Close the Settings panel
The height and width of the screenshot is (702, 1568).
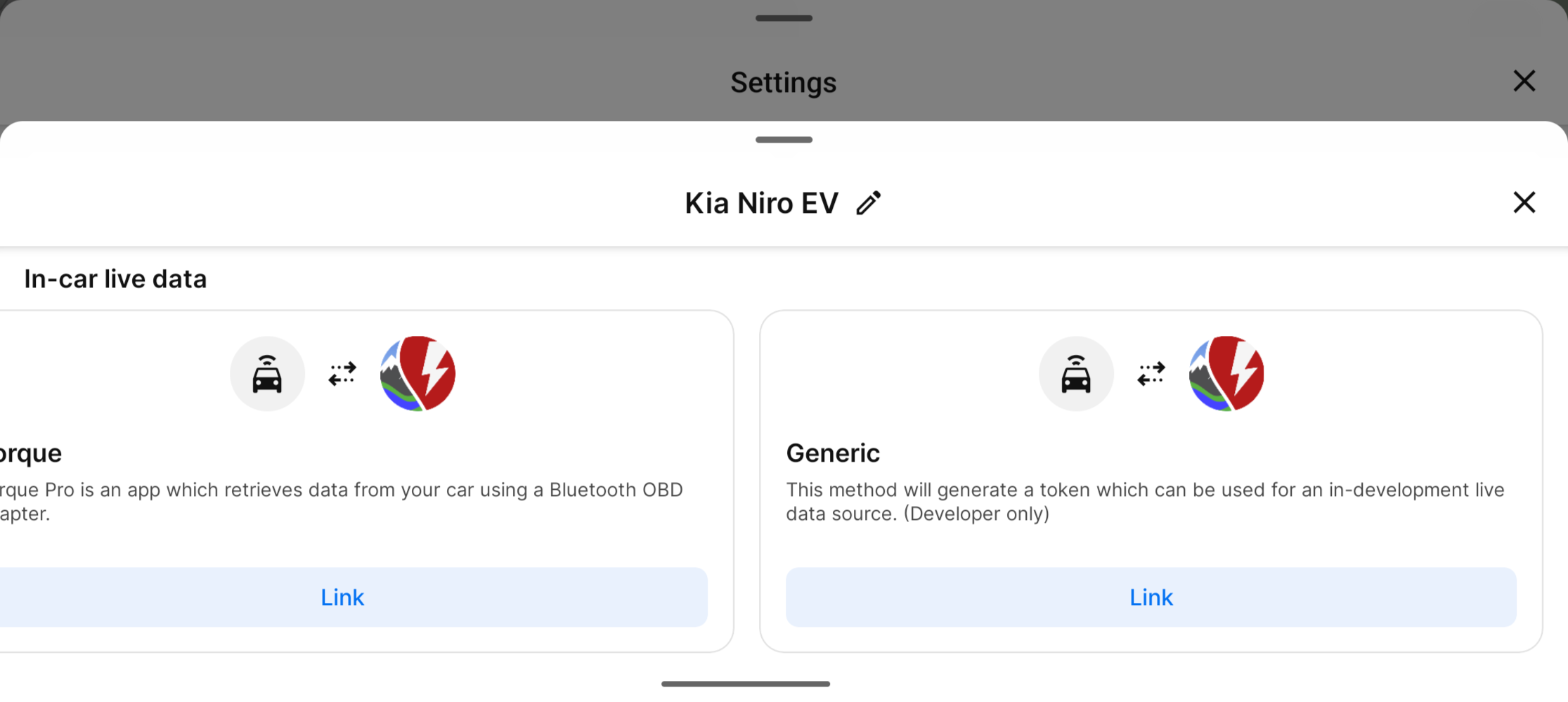1524,81
